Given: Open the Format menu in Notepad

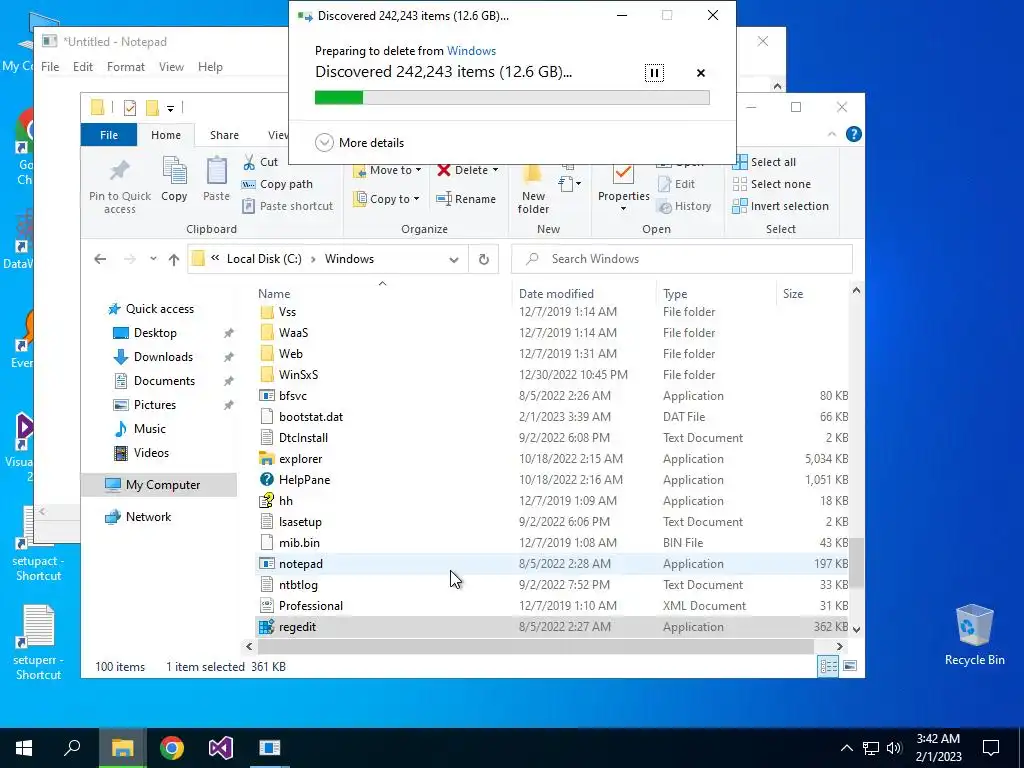Looking at the screenshot, I should (125, 67).
